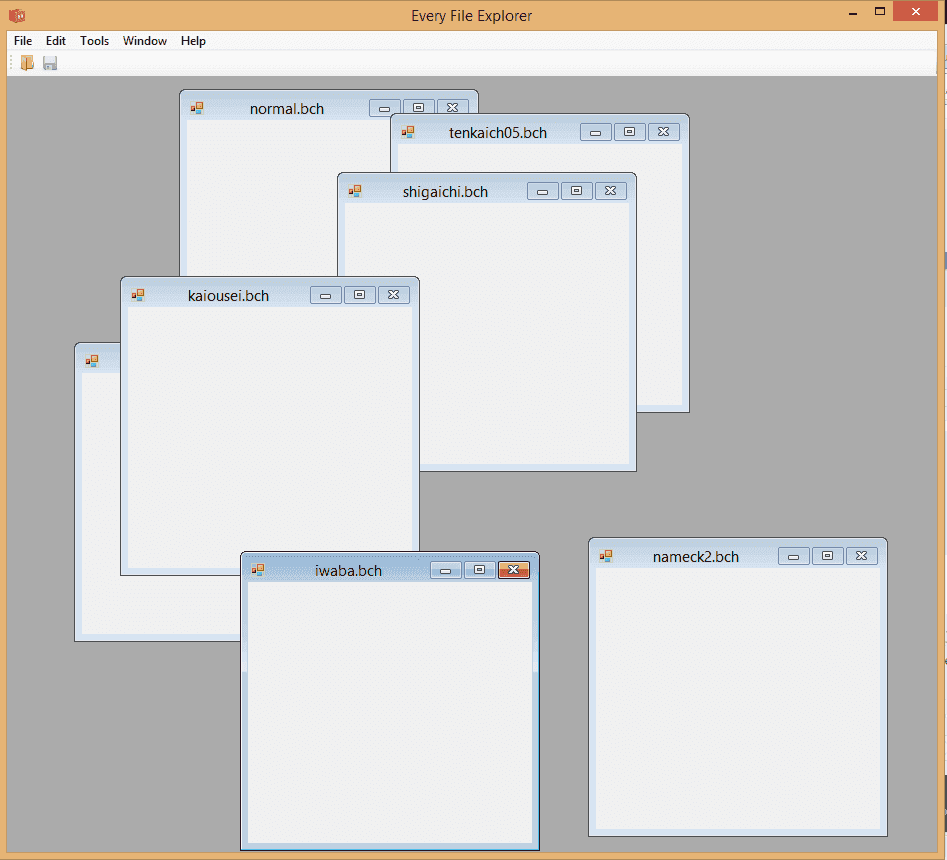Minimize the nameck2.bch window
Viewport: 947px width, 860px height.
tap(794, 556)
